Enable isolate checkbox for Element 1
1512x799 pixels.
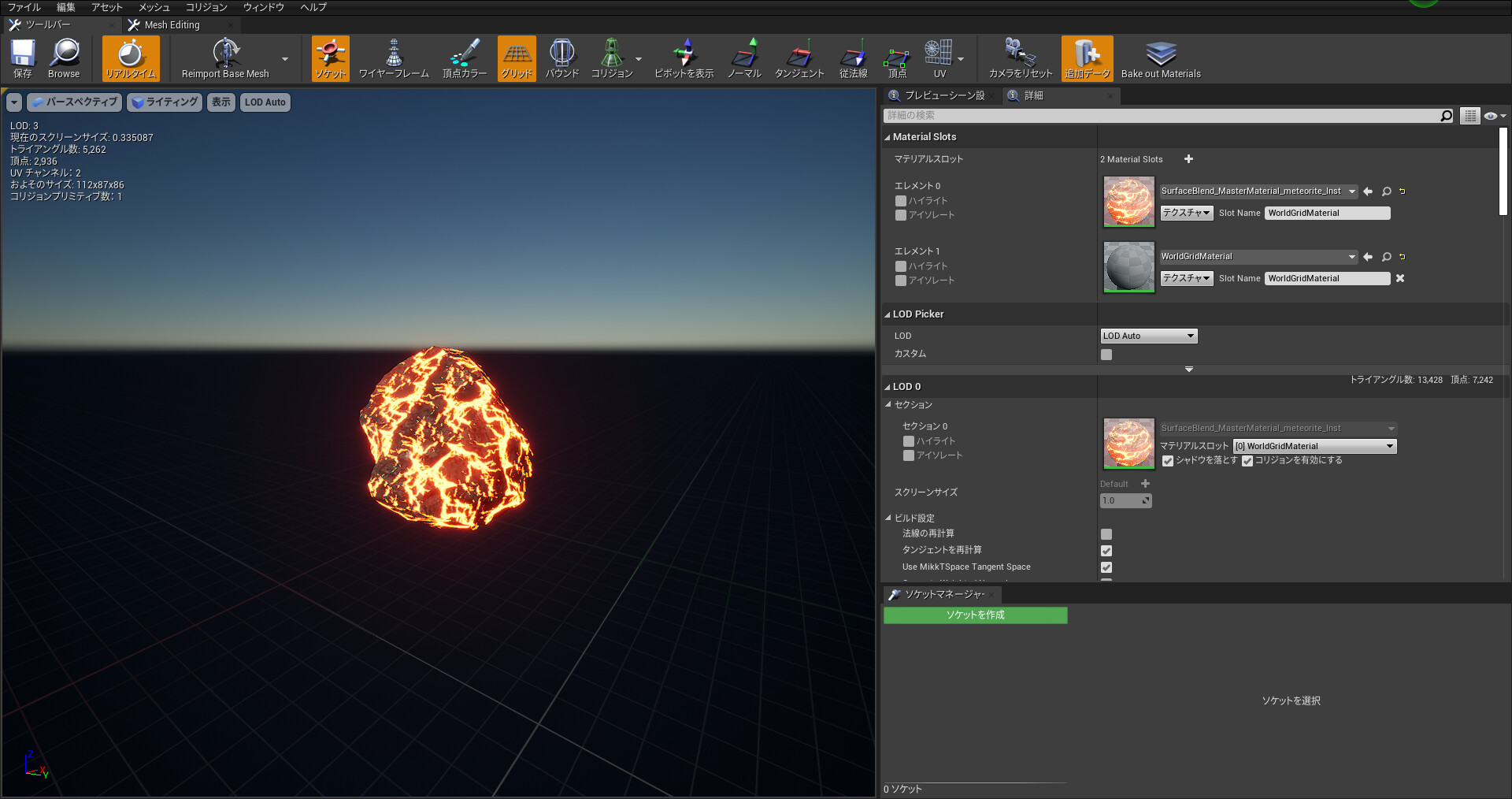(901, 281)
